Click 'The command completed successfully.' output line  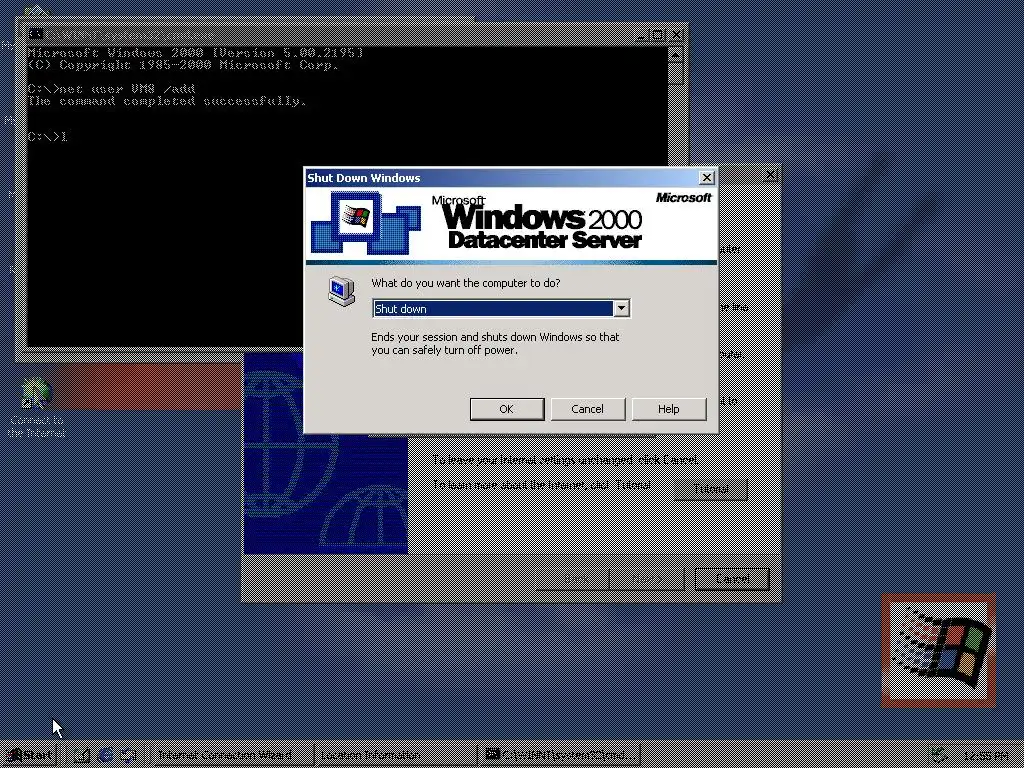point(167,101)
